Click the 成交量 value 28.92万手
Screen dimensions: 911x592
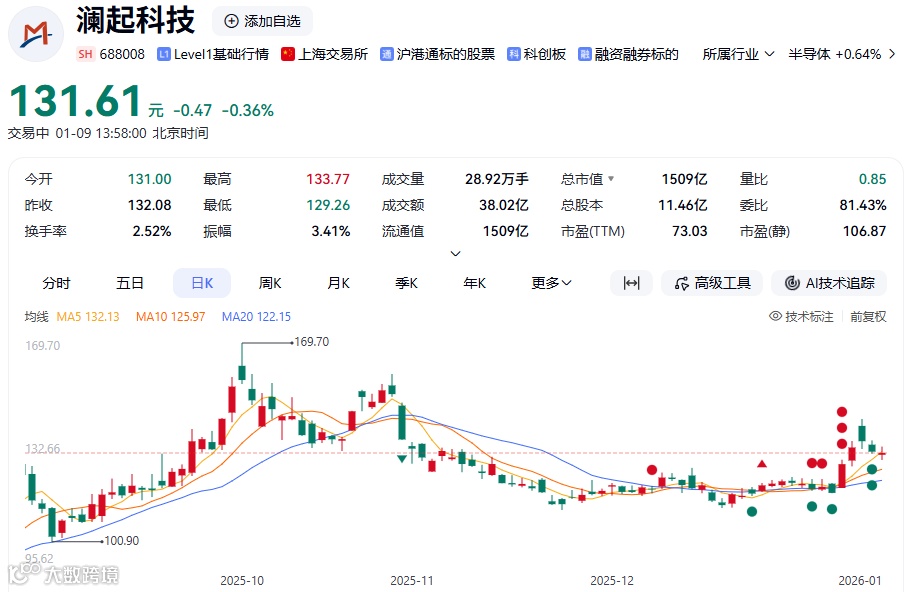coord(497,179)
